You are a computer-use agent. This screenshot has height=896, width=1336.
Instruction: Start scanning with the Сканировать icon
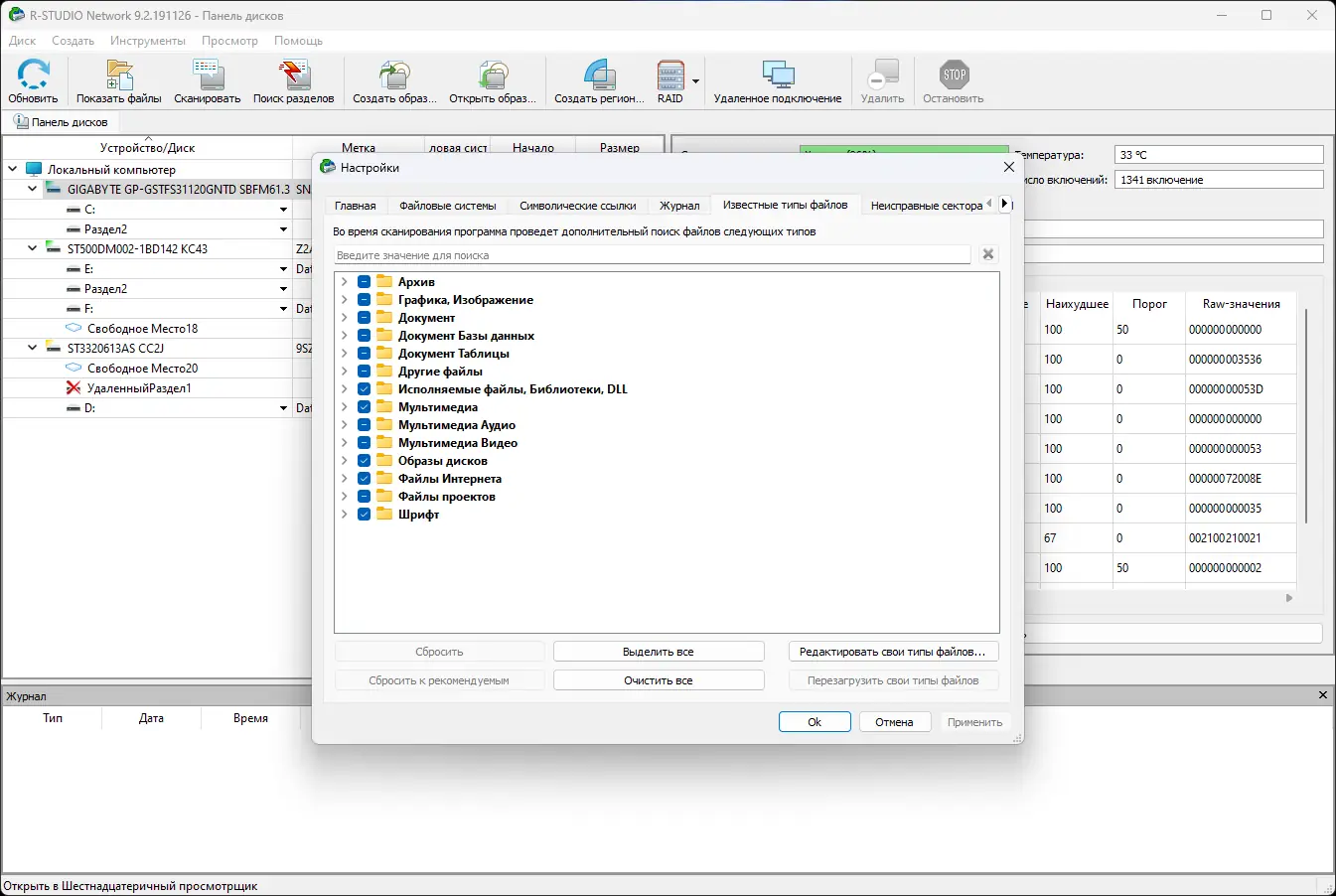208,75
